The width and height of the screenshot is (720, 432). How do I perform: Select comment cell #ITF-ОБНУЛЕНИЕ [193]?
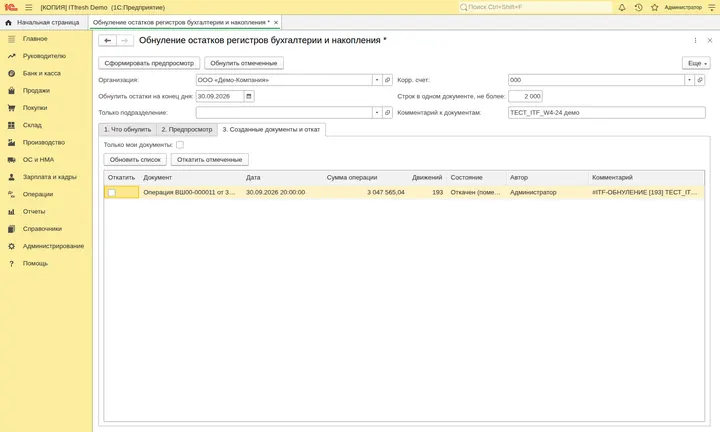pyautogui.click(x=646, y=193)
